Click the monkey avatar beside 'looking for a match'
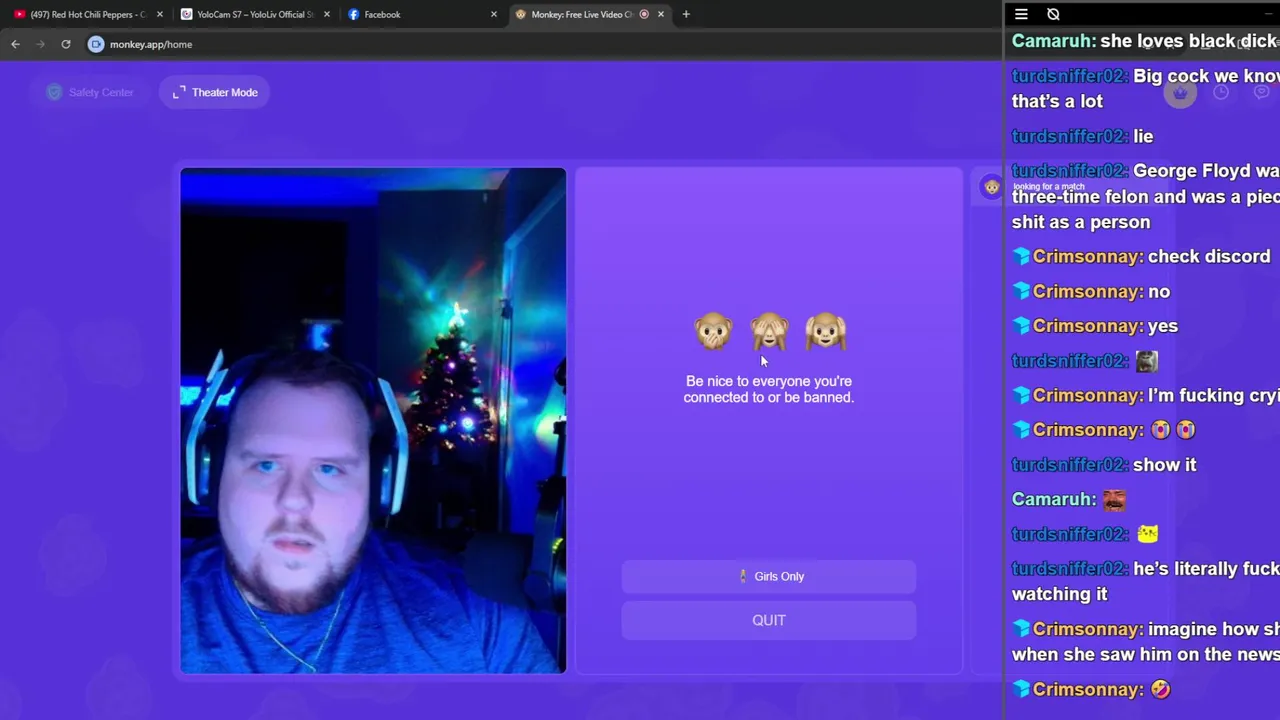This screenshot has height=720, width=1280. pos(991,186)
